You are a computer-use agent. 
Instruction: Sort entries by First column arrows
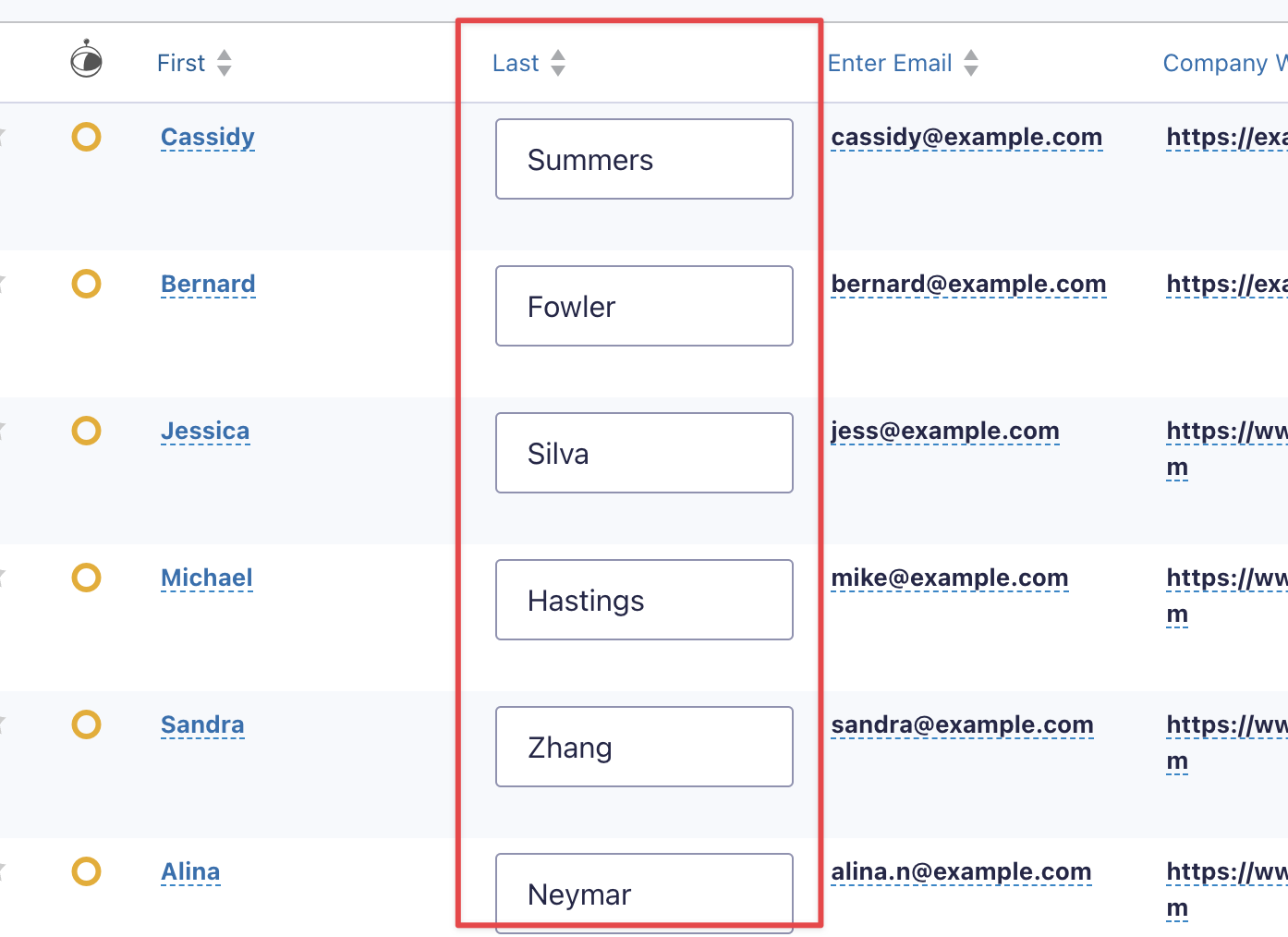tap(225, 63)
